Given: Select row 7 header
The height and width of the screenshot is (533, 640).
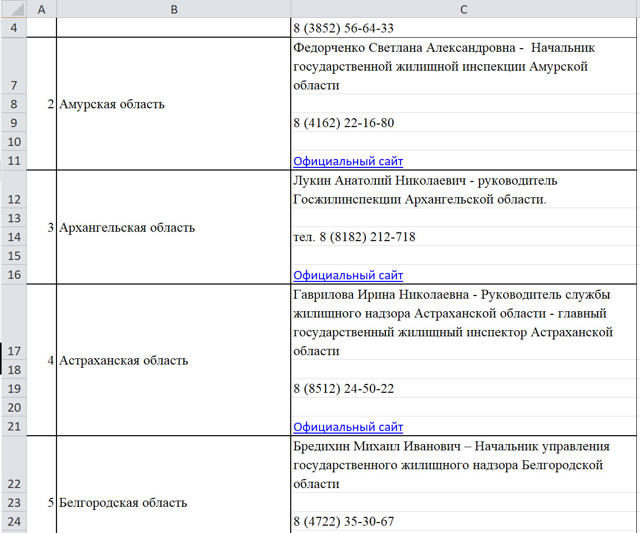Looking at the screenshot, I should (x=14, y=66).
